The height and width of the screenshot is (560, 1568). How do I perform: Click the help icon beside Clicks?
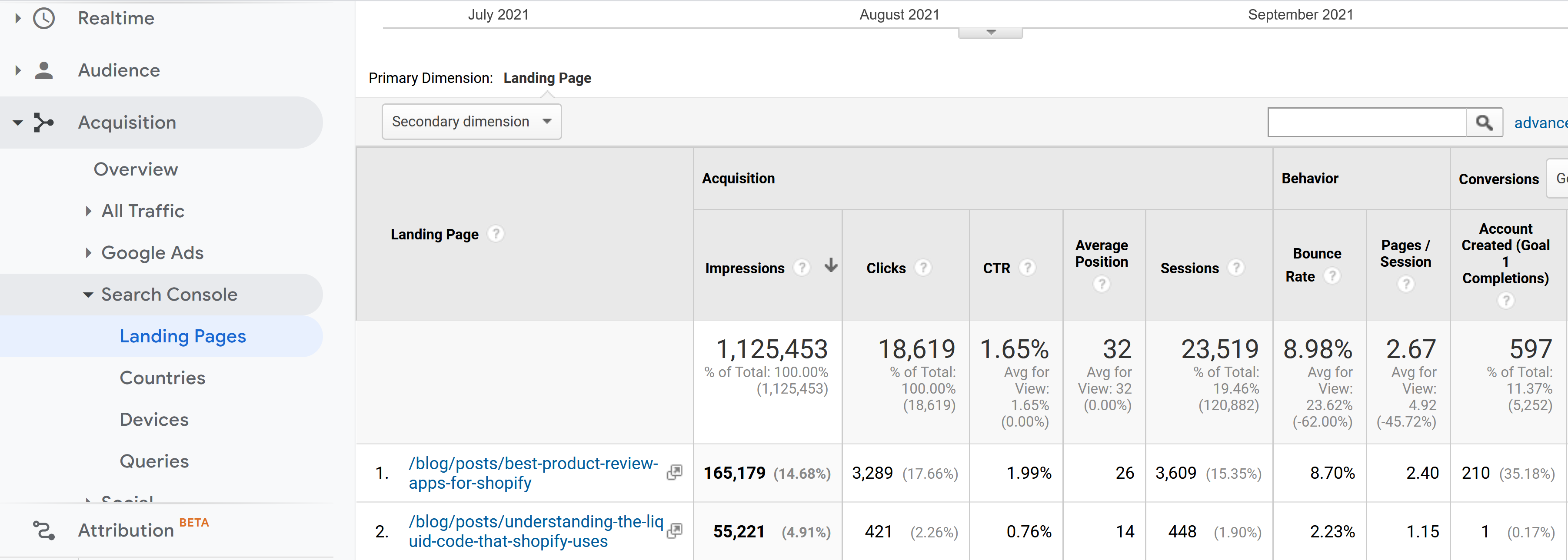tap(923, 268)
